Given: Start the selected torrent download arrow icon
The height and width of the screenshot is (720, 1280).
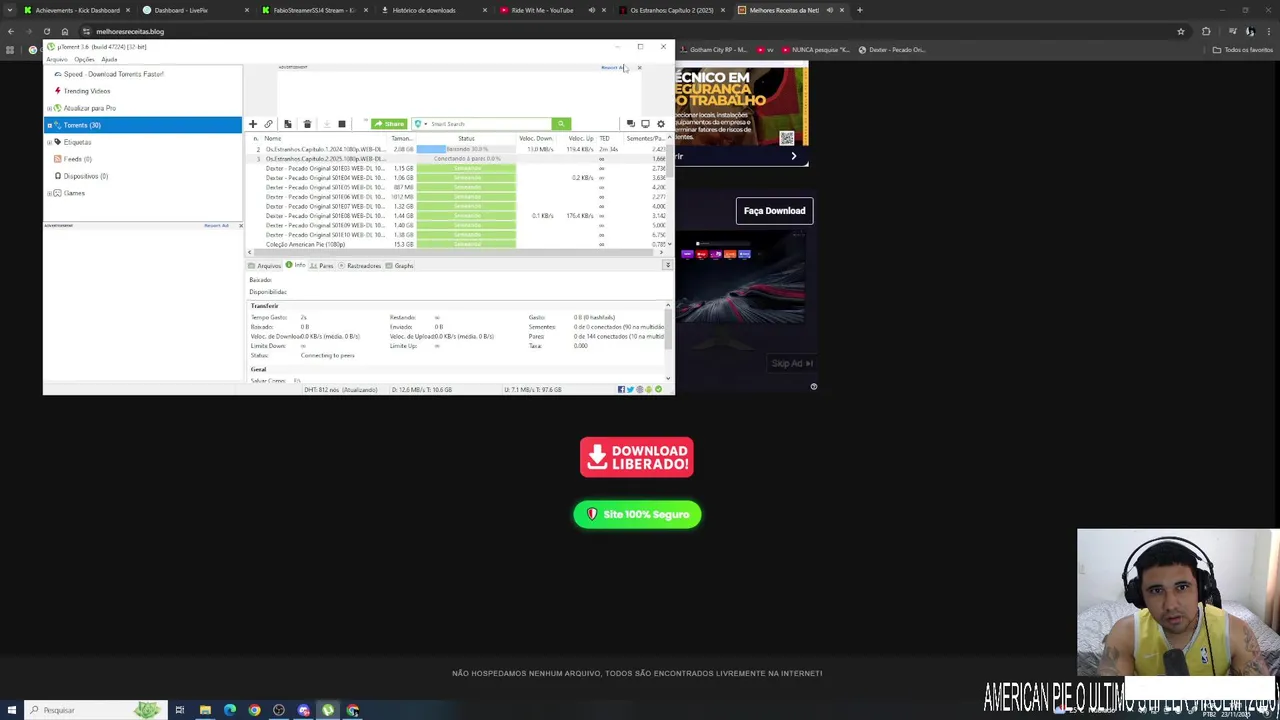Looking at the screenshot, I should pyautogui.click(x=326, y=124).
